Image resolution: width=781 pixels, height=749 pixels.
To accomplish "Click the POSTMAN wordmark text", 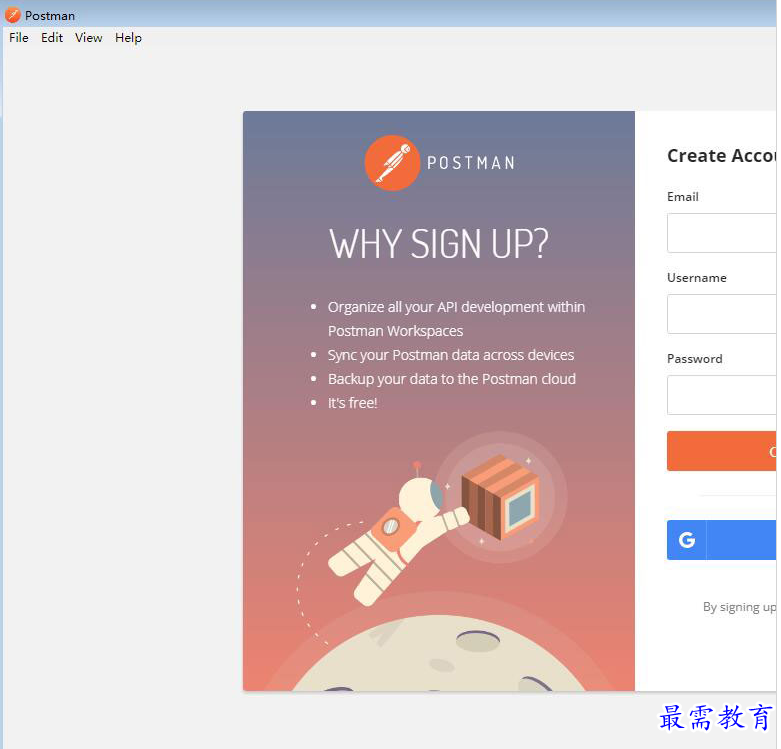I will (x=471, y=163).
